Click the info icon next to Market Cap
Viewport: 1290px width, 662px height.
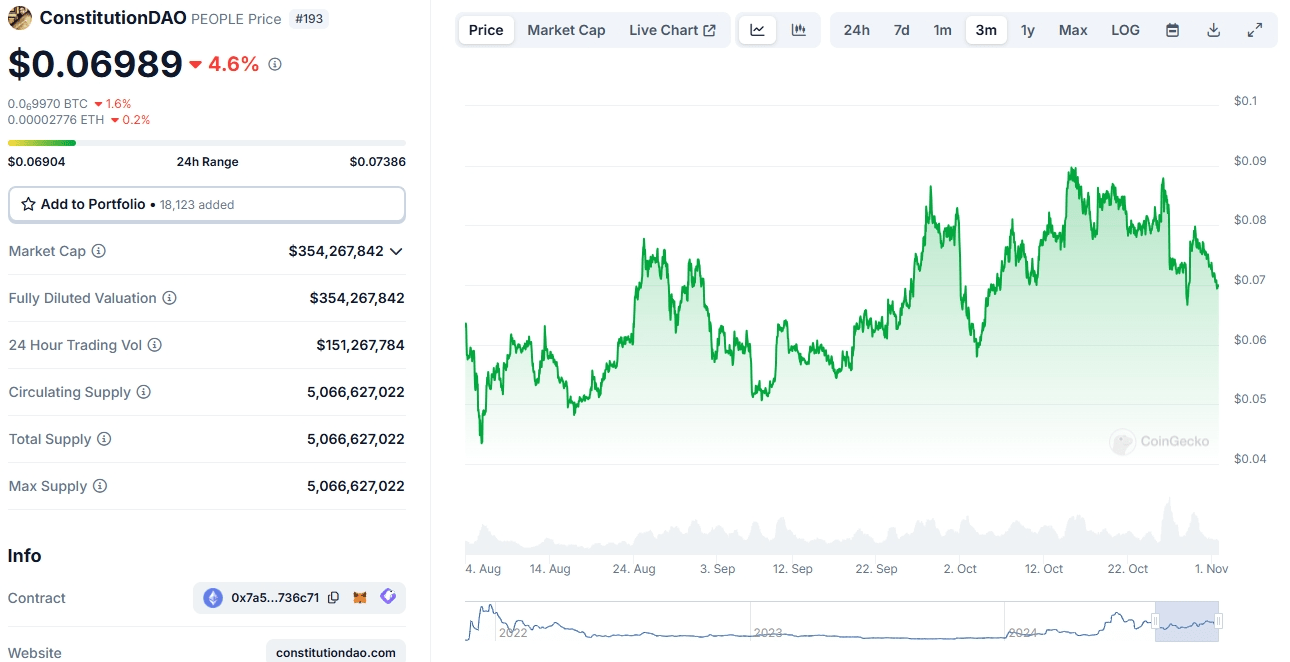(x=99, y=251)
